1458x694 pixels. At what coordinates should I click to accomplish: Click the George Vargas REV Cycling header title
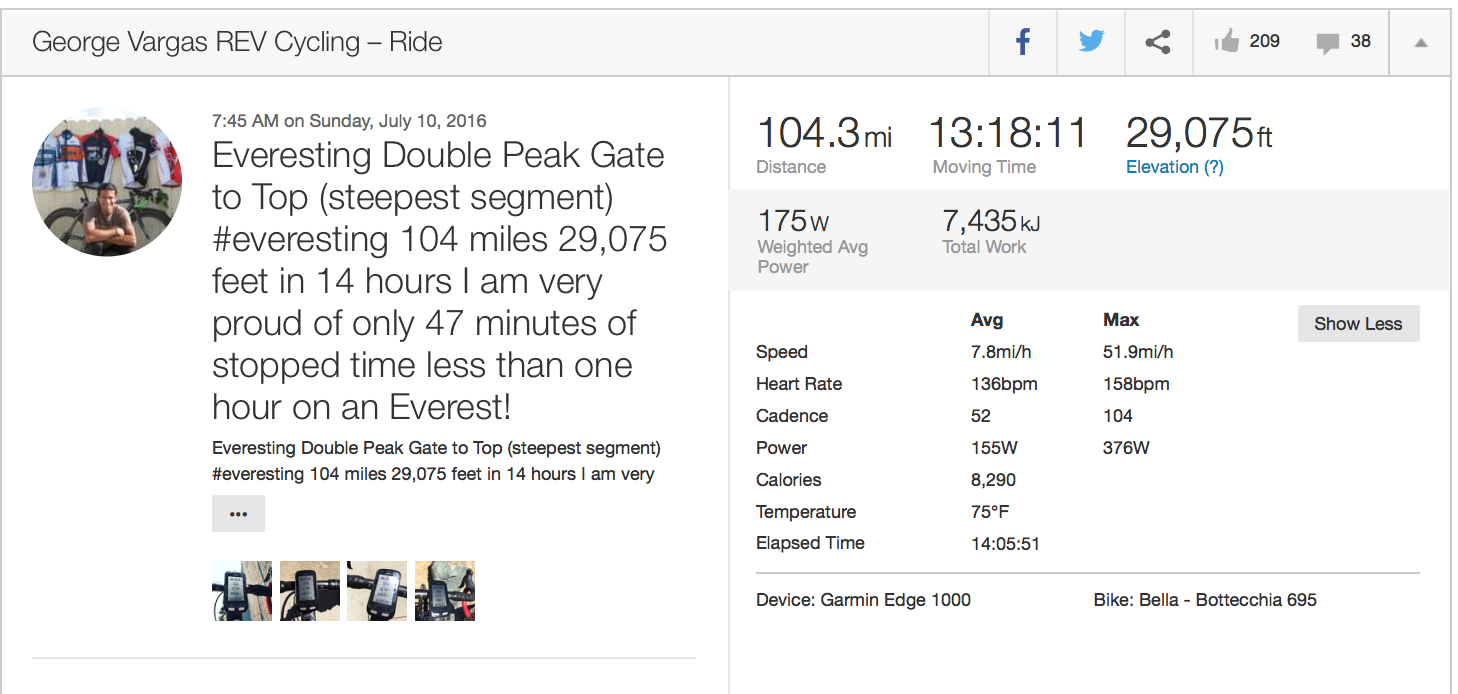pos(237,42)
